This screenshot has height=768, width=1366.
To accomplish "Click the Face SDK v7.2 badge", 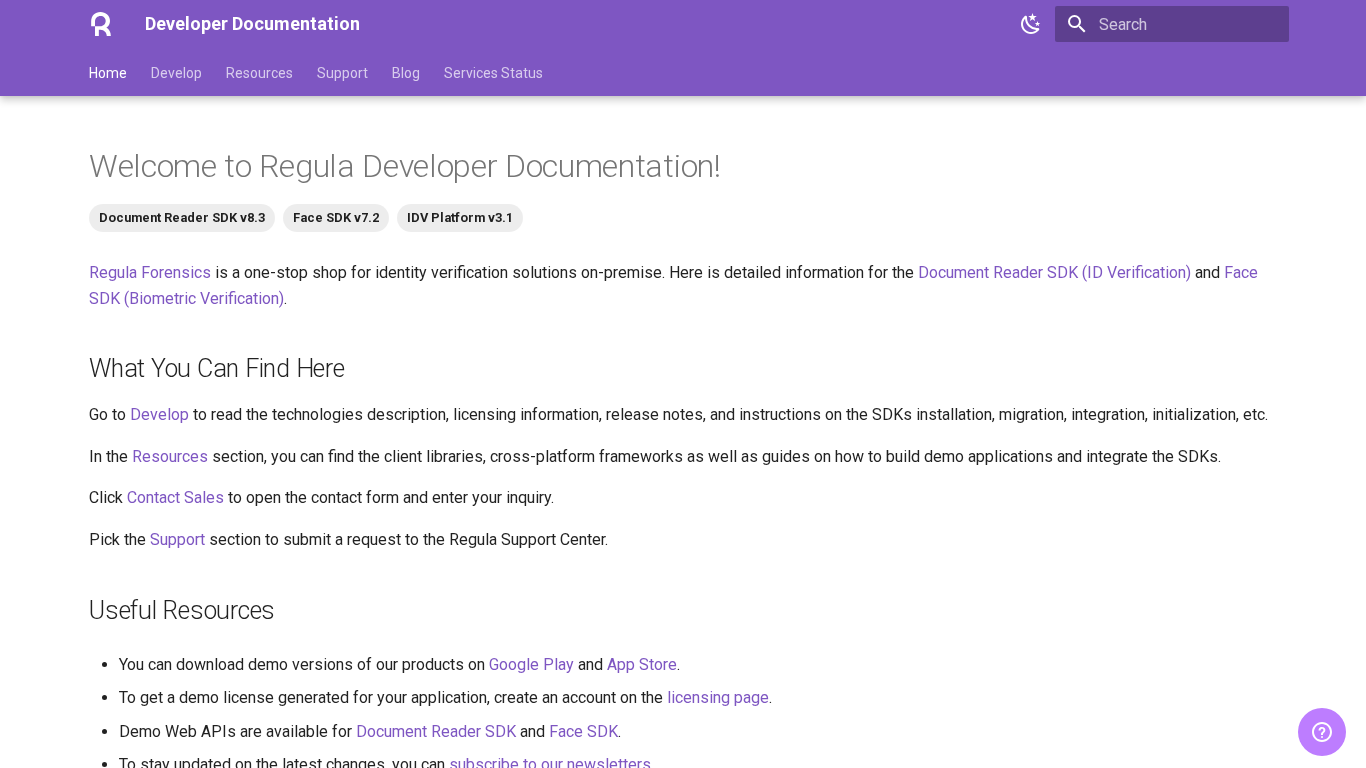I will 336,218.
